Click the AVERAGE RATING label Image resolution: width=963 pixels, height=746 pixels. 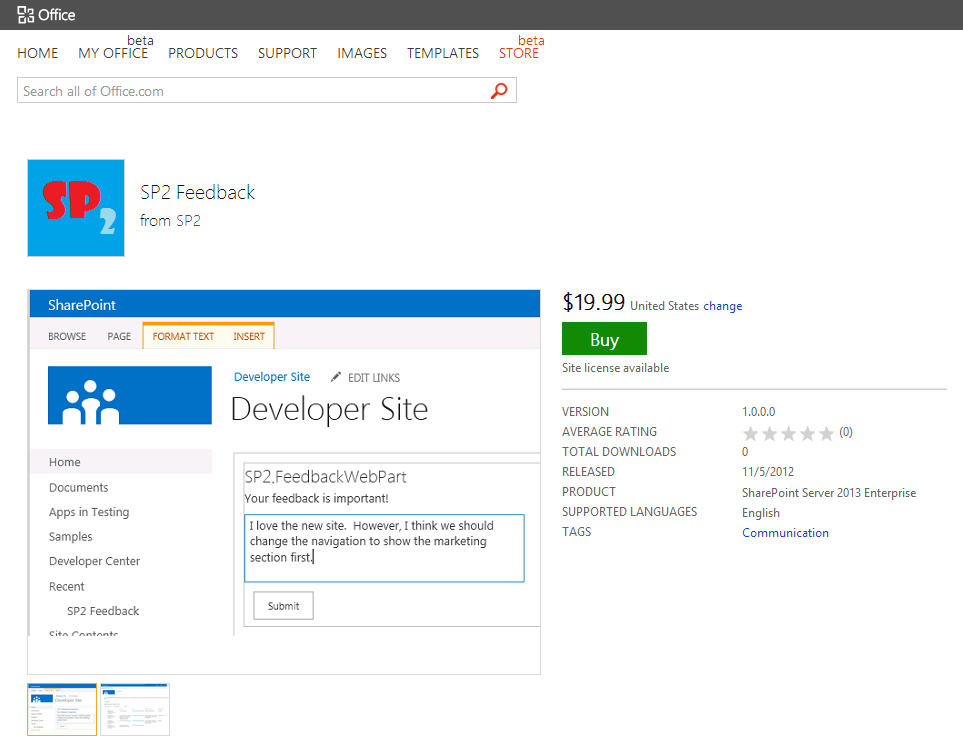[609, 432]
